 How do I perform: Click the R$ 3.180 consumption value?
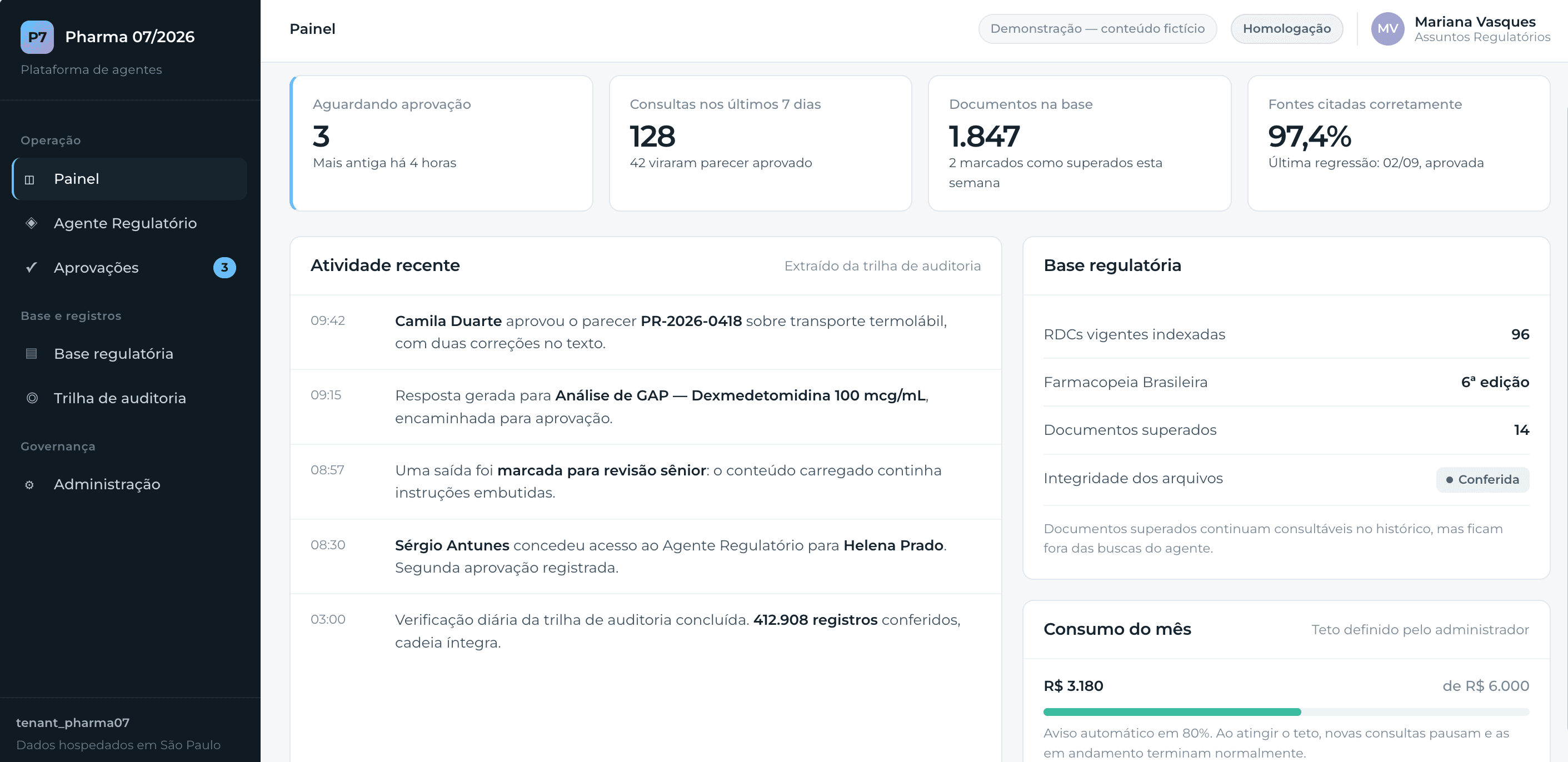click(1073, 686)
